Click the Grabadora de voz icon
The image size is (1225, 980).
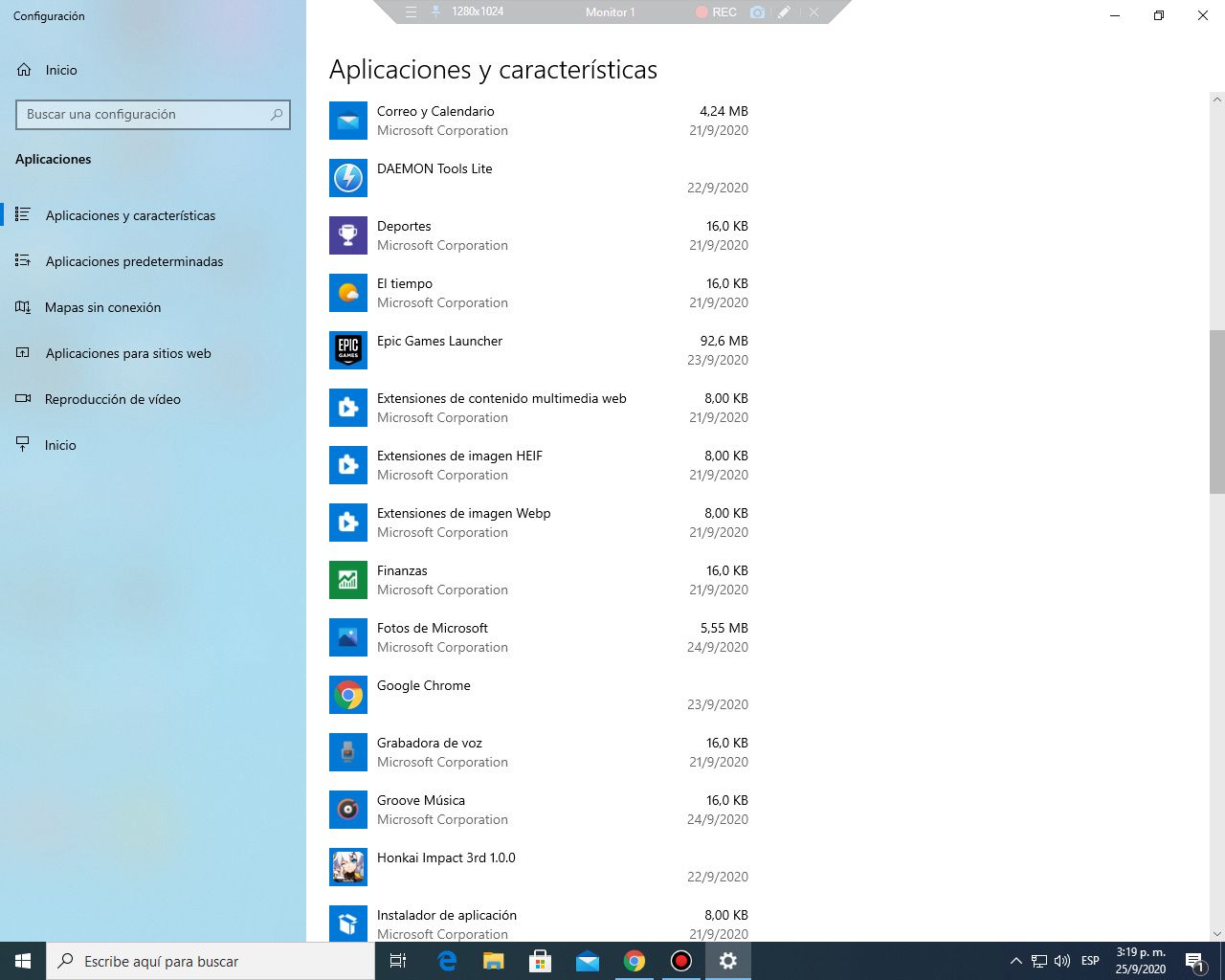[x=348, y=752]
